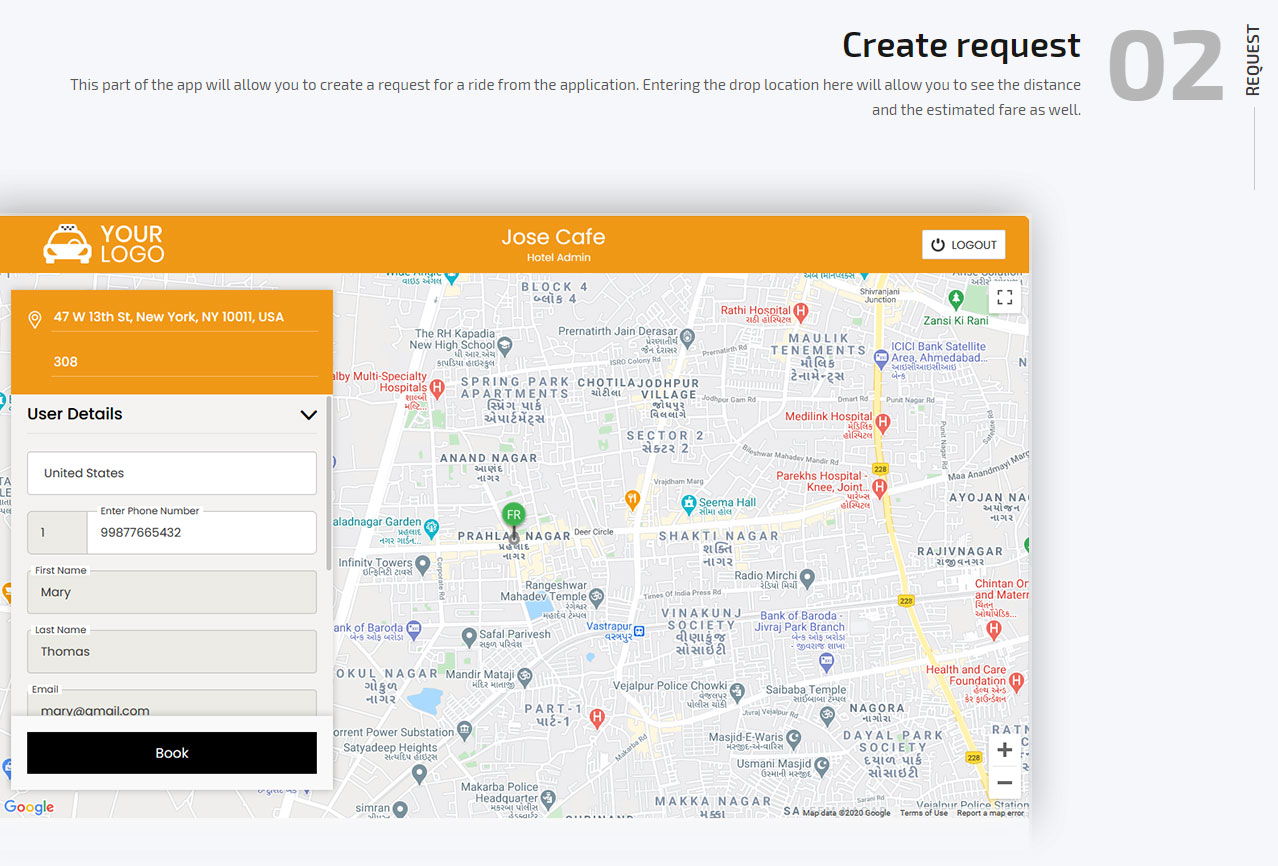
Task: Collapse the User Details section chevron
Action: [x=308, y=414]
